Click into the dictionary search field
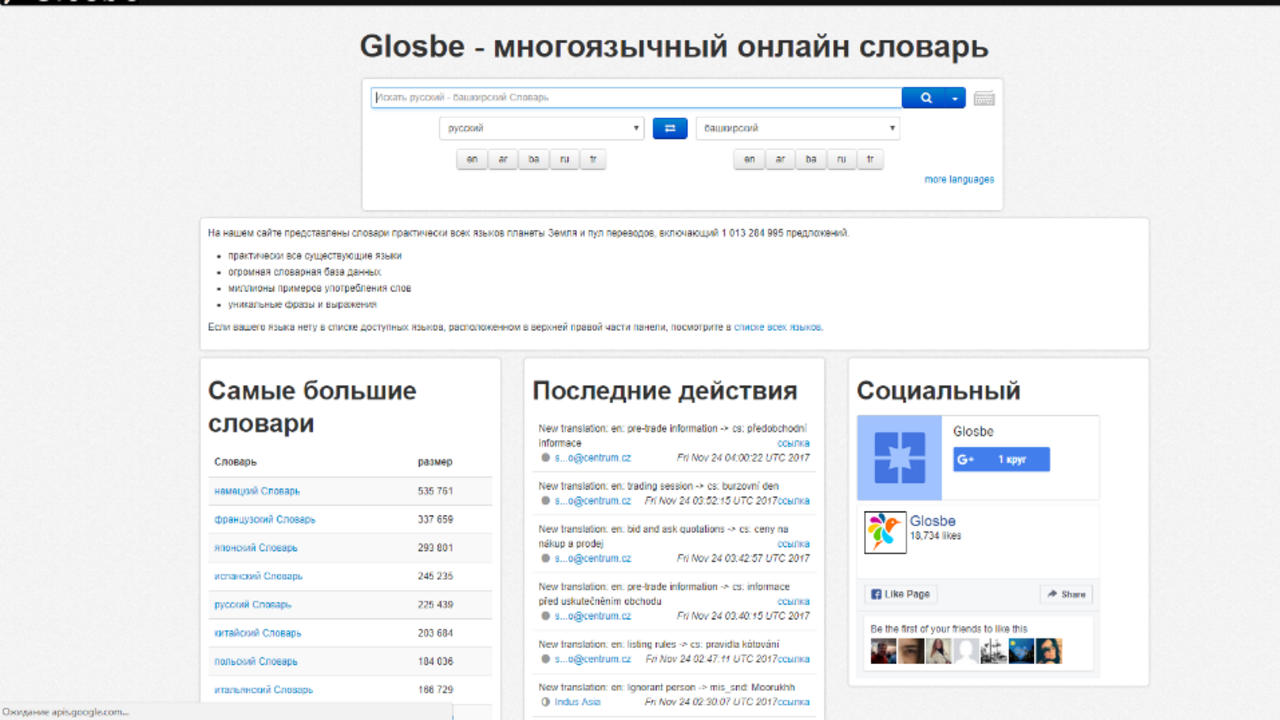Image resolution: width=1280 pixels, height=720 pixels. [636, 98]
